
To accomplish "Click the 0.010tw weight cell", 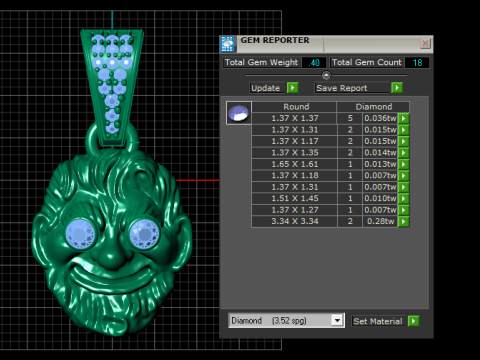I will pyautogui.click(x=380, y=199).
